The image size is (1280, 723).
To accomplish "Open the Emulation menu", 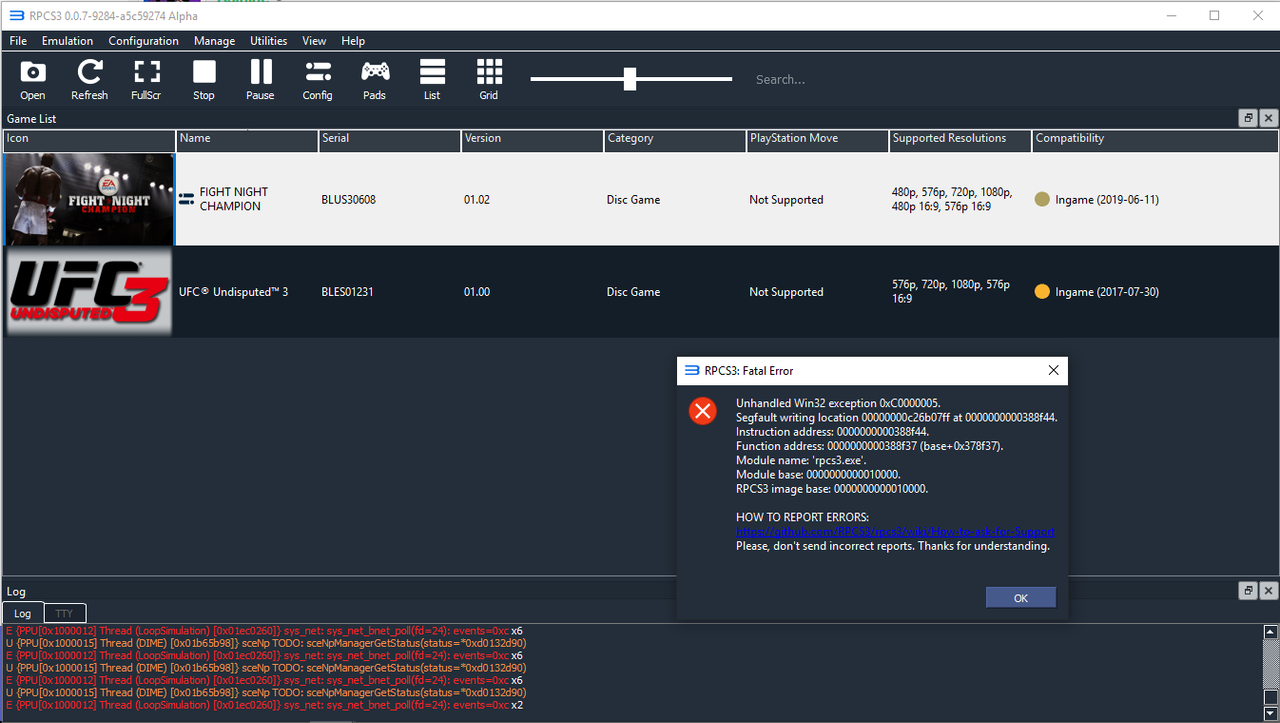I will (67, 41).
